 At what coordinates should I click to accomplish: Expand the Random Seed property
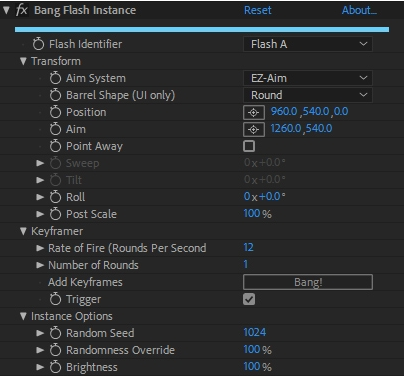coord(40,333)
